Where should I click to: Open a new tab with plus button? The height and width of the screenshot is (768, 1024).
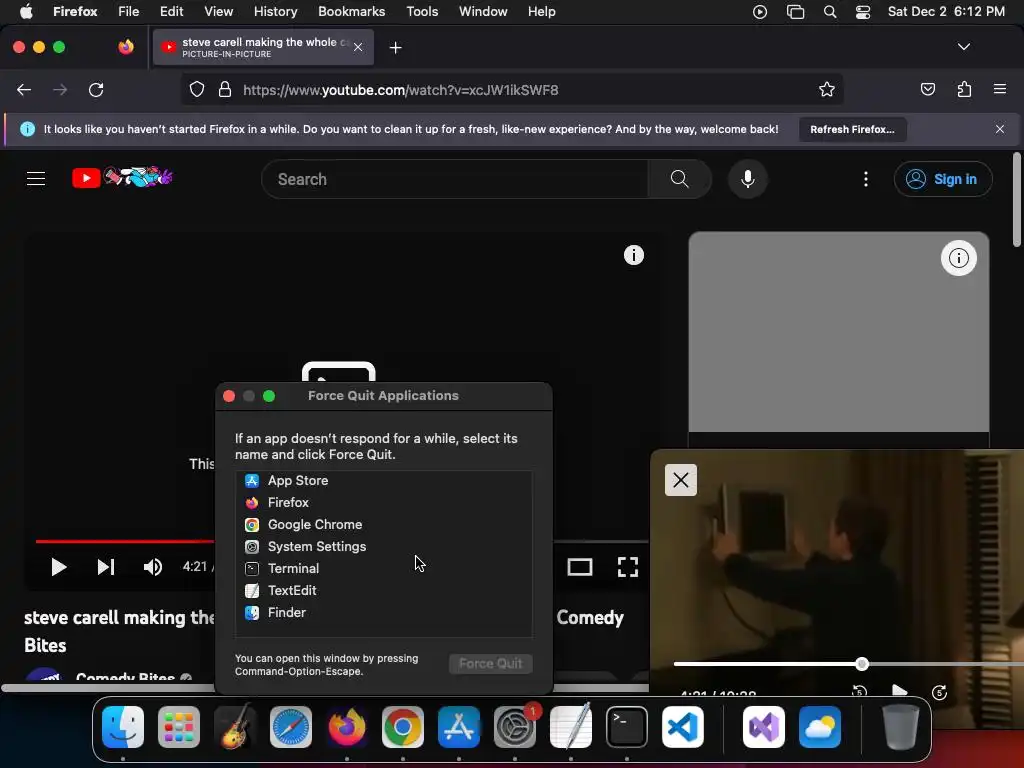point(395,48)
